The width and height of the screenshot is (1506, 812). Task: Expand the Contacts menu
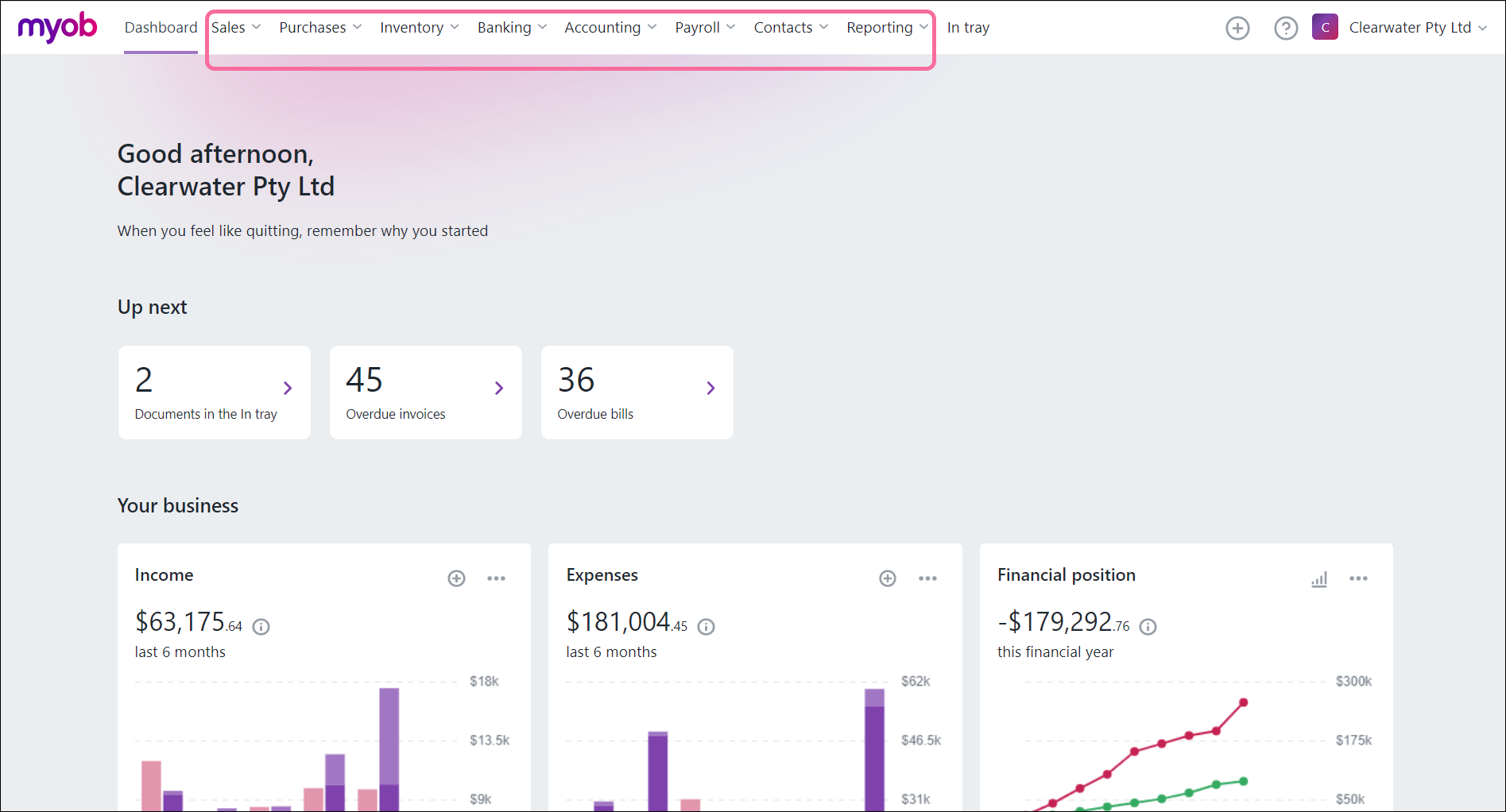[791, 28]
